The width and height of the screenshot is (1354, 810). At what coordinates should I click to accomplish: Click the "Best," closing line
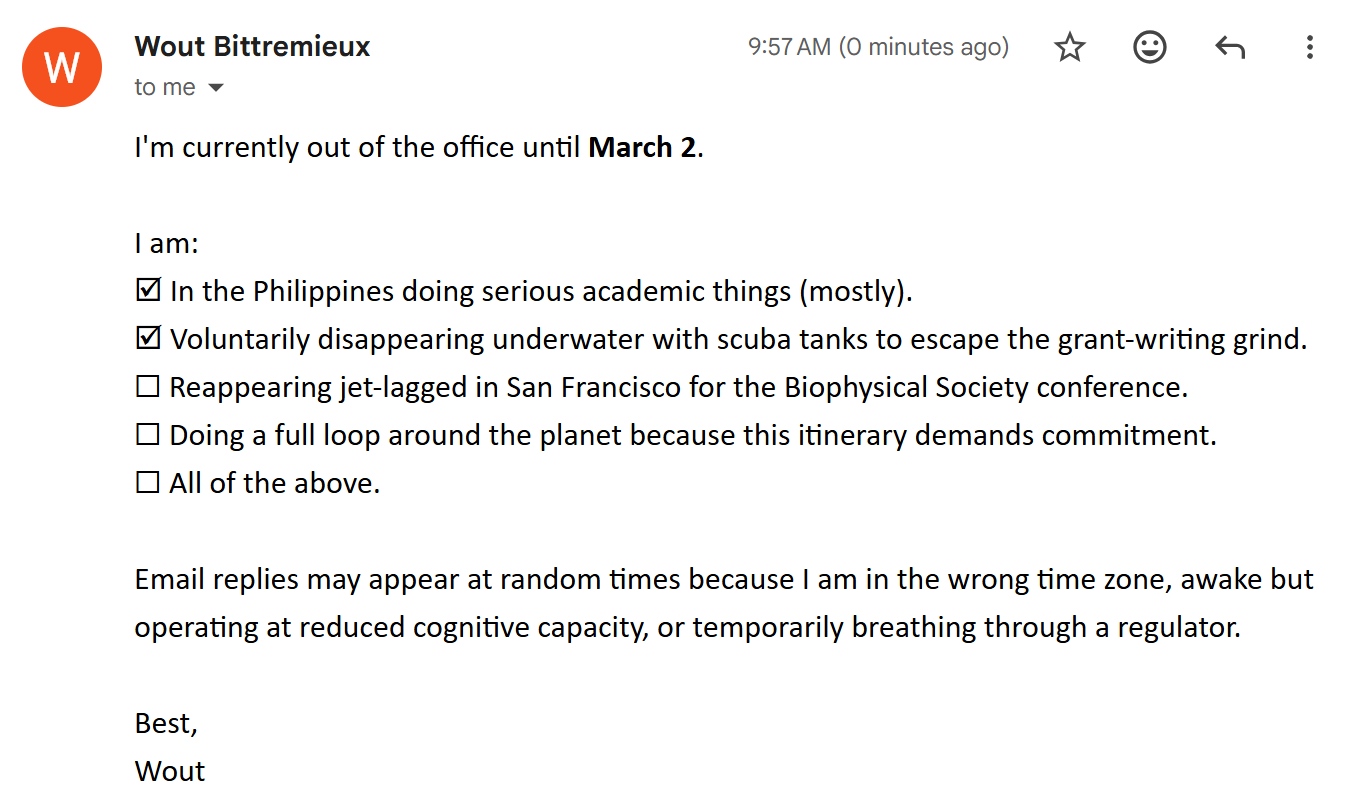tap(166, 723)
